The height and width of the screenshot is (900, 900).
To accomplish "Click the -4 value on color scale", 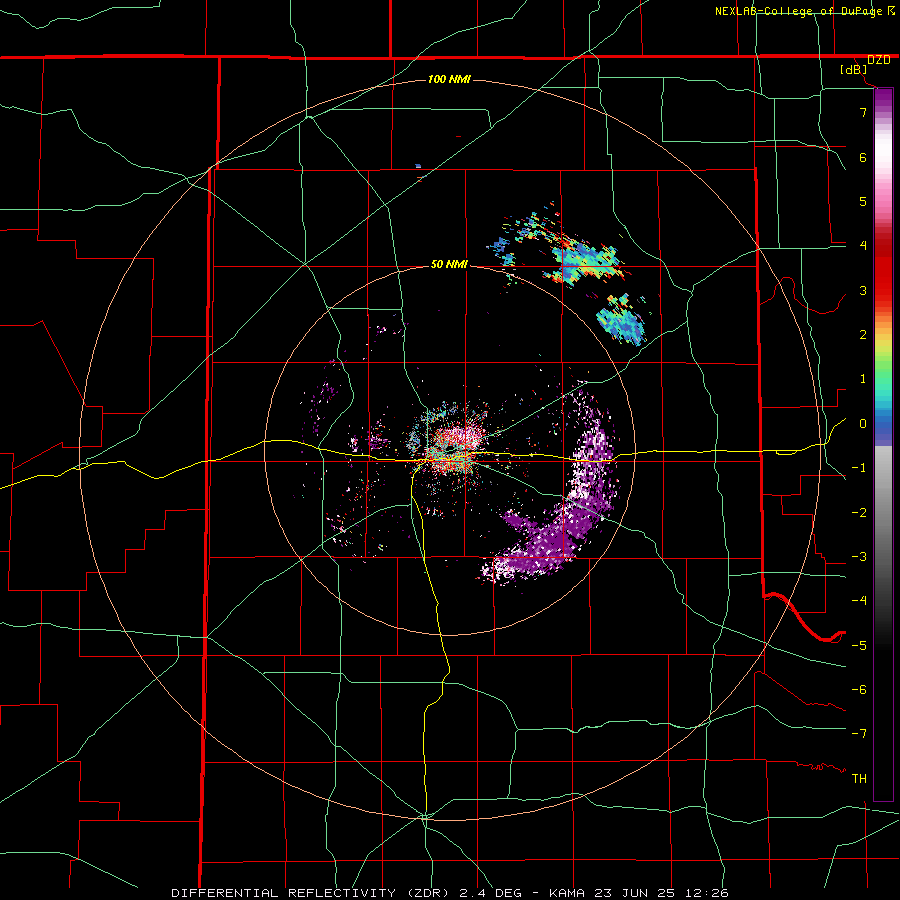I will click(859, 601).
